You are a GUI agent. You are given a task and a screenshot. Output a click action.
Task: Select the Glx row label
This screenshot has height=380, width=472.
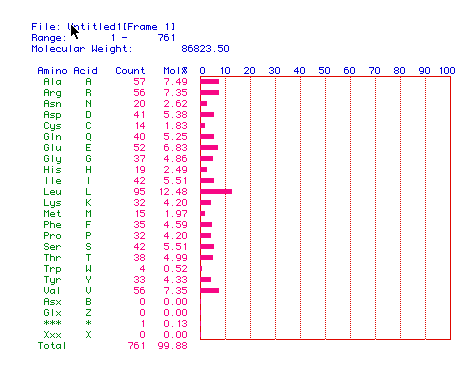click(x=52, y=313)
